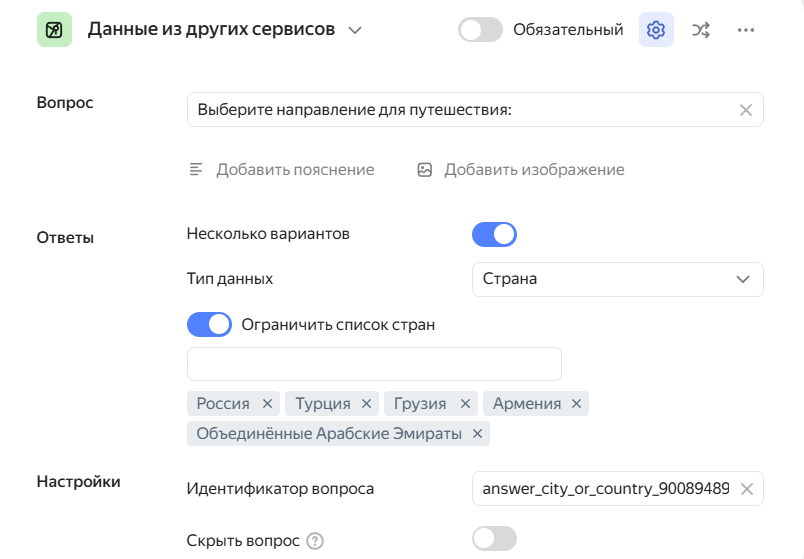
Task: Expand the Данные из других сервисов chevron
Action: [354, 30]
